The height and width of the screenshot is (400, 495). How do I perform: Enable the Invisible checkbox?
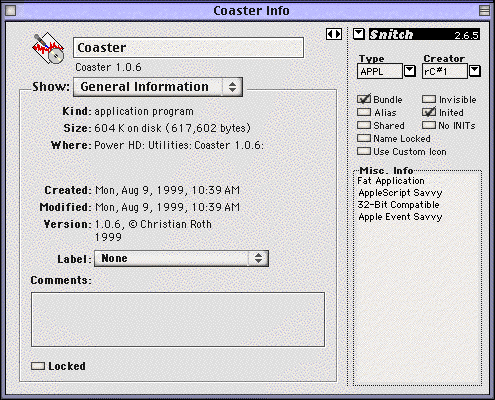coord(429,99)
